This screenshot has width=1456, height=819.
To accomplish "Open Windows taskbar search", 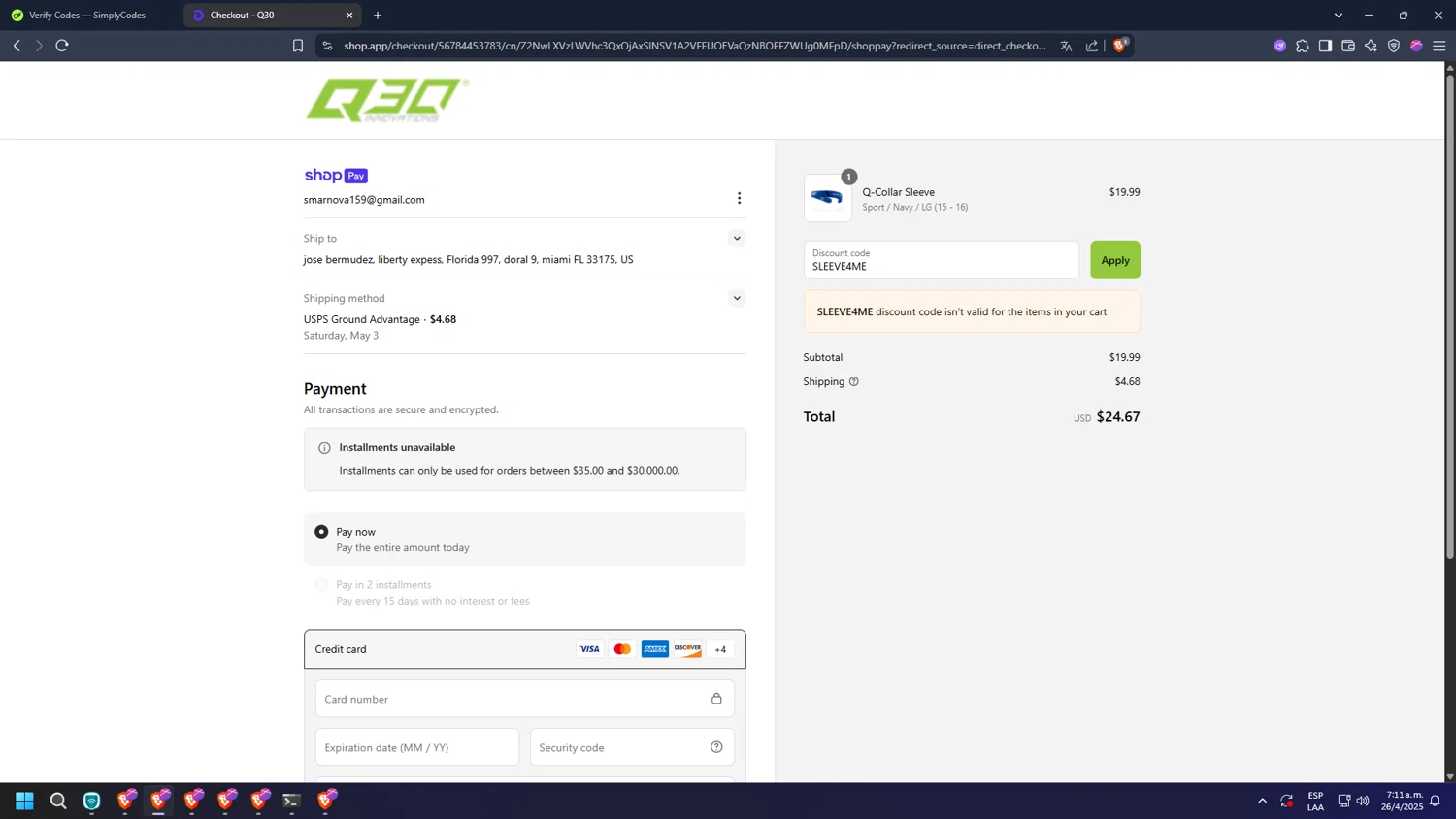I will (x=58, y=801).
